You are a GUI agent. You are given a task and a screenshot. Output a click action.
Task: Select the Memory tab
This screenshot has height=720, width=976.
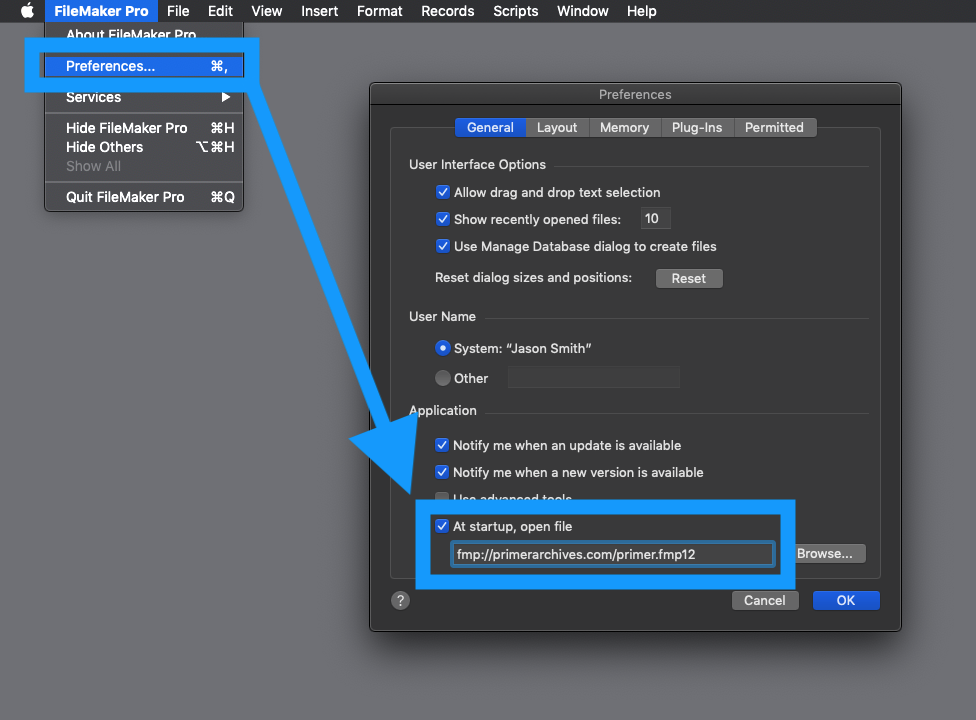tap(624, 127)
